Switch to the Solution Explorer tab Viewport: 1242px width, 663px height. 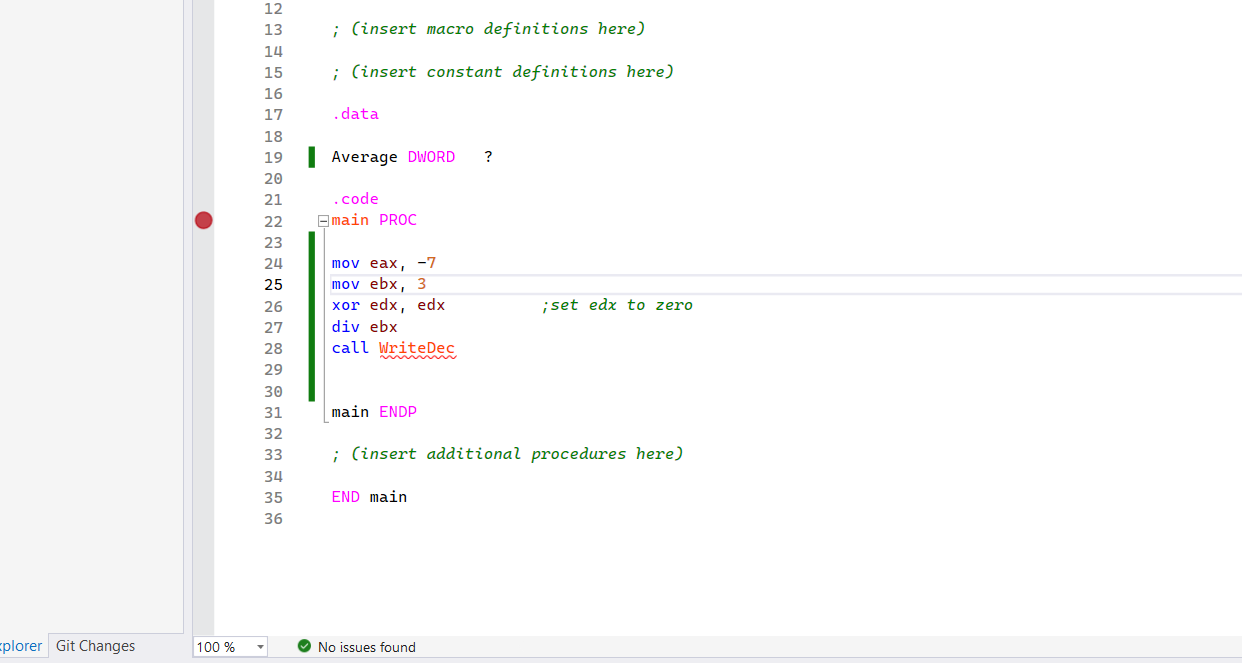pos(20,645)
